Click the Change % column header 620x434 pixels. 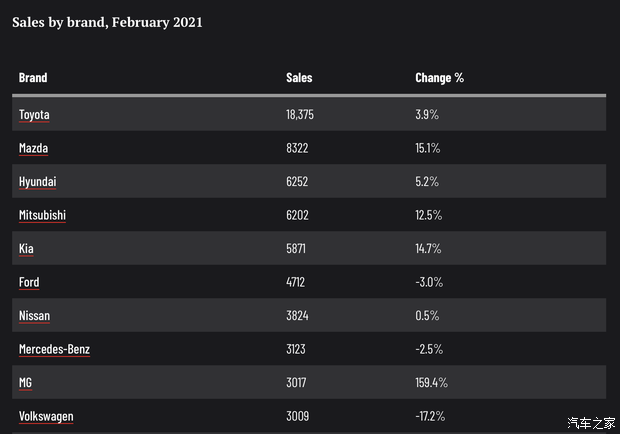(x=439, y=78)
